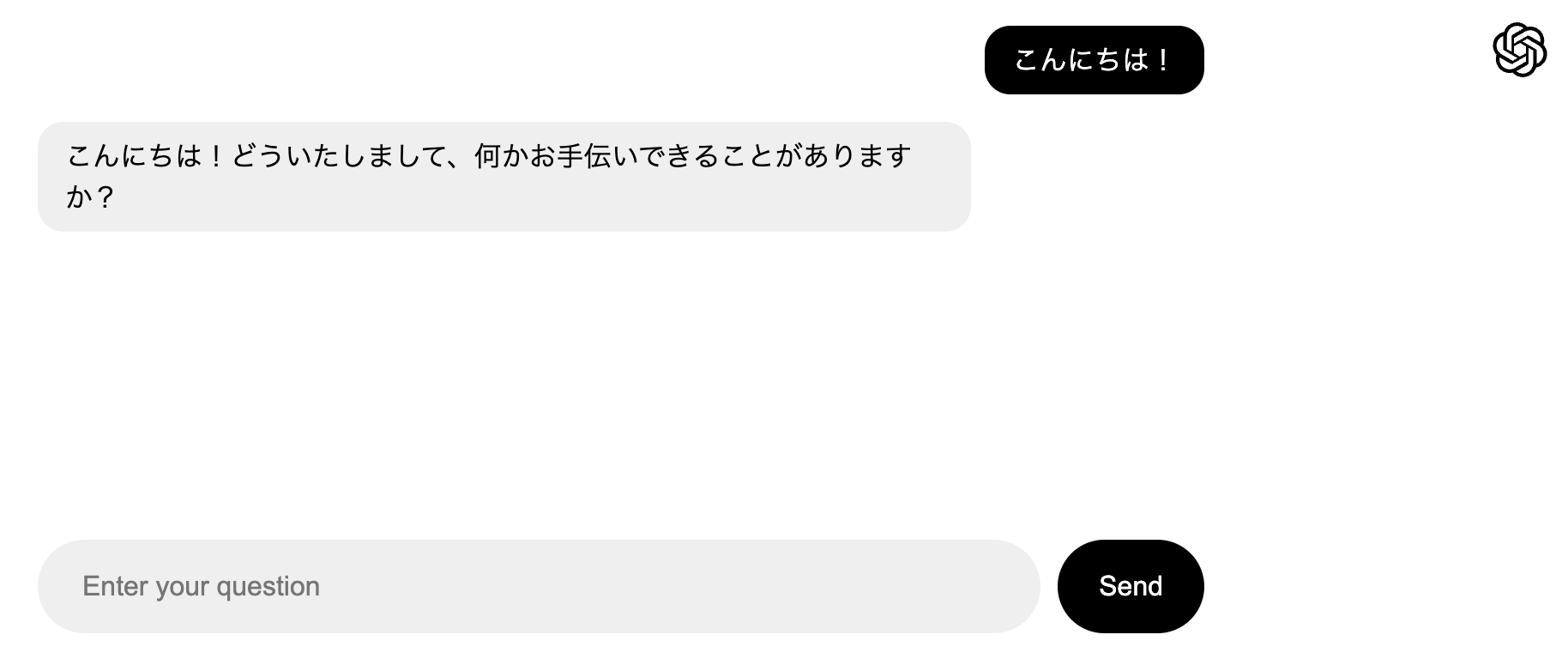
Task: Click the exclamation mark in the black bubble
Action: click(1163, 60)
